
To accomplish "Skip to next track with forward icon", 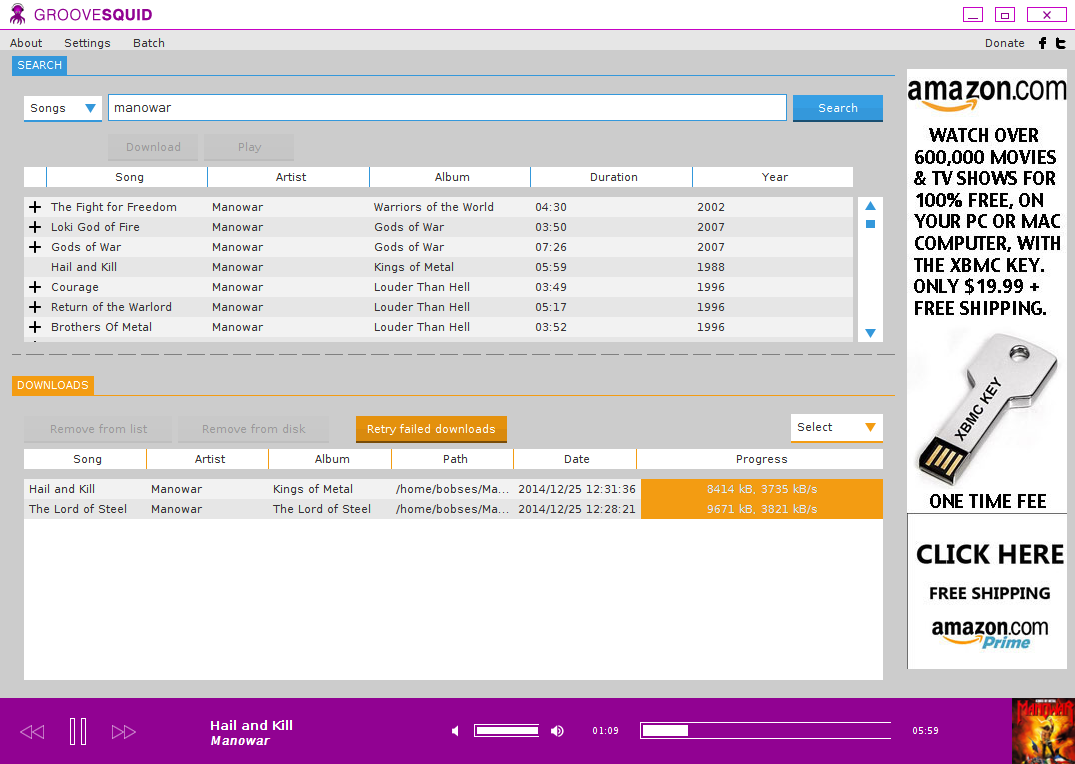I will click(123, 732).
